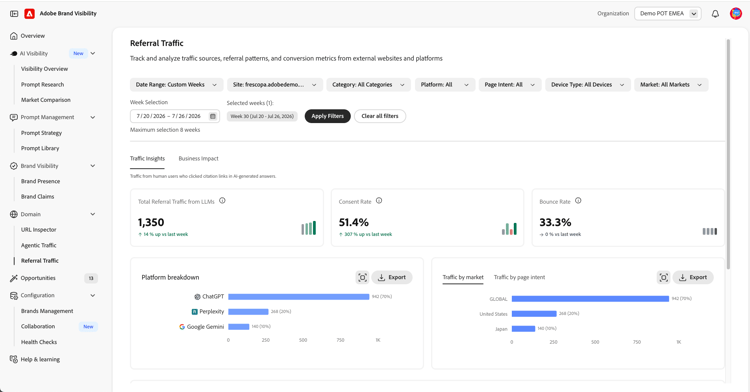Collapse the AI Visibility section chevron
750x392 pixels.
tap(93, 54)
